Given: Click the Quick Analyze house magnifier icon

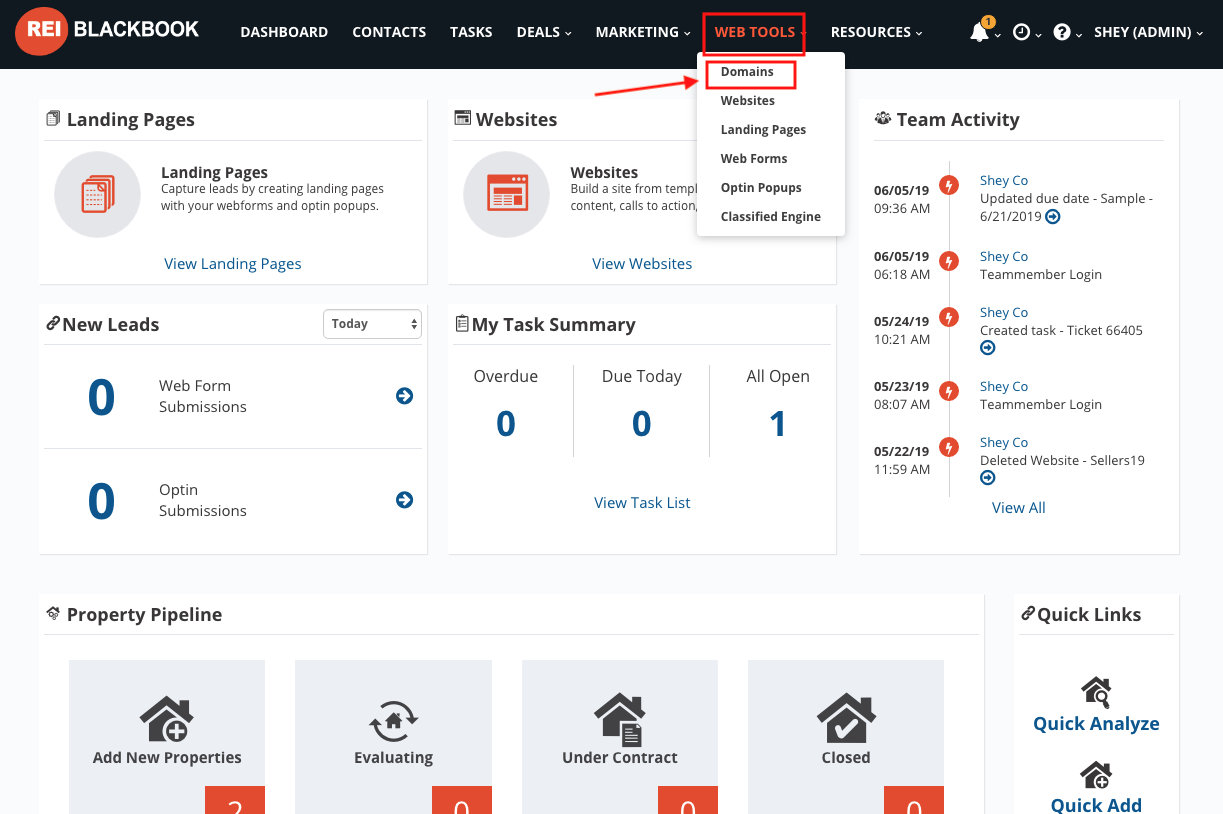Looking at the screenshot, I should click(x=1096, y=692).
